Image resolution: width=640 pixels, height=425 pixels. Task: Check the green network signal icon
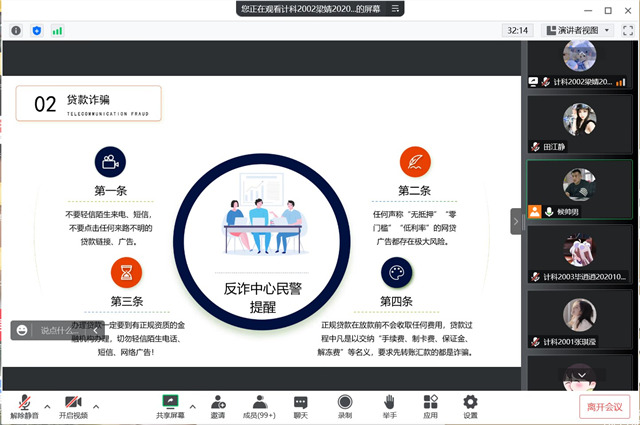point(57,31)
